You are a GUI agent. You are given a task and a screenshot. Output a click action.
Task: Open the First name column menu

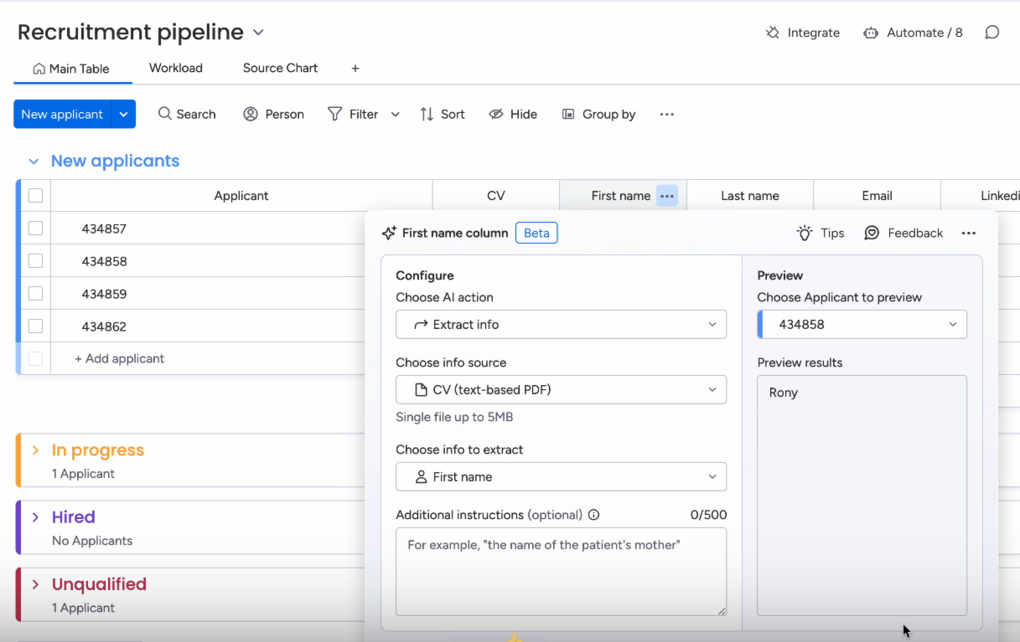(x=667, y=196)
